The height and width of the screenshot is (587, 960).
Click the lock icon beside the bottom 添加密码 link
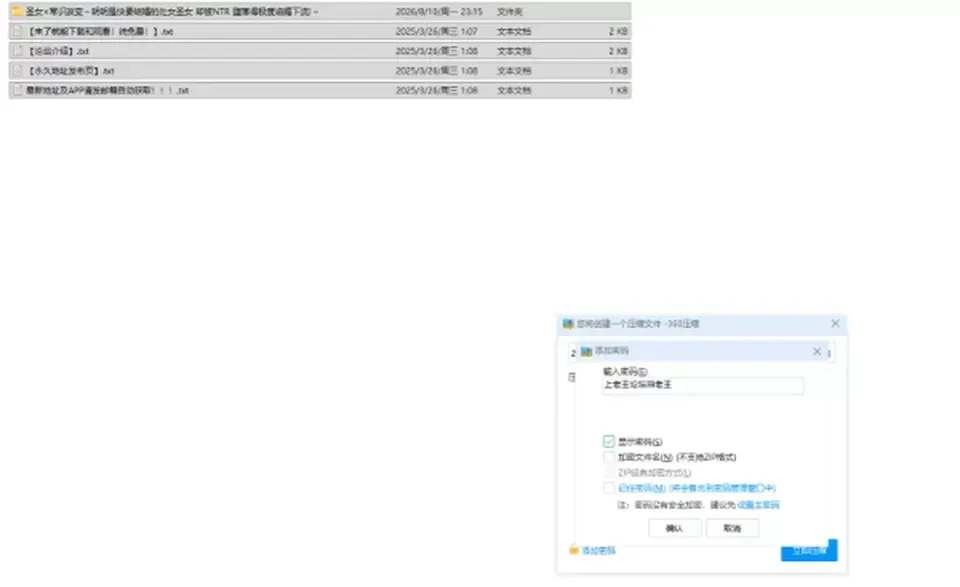tap(574, 550)
